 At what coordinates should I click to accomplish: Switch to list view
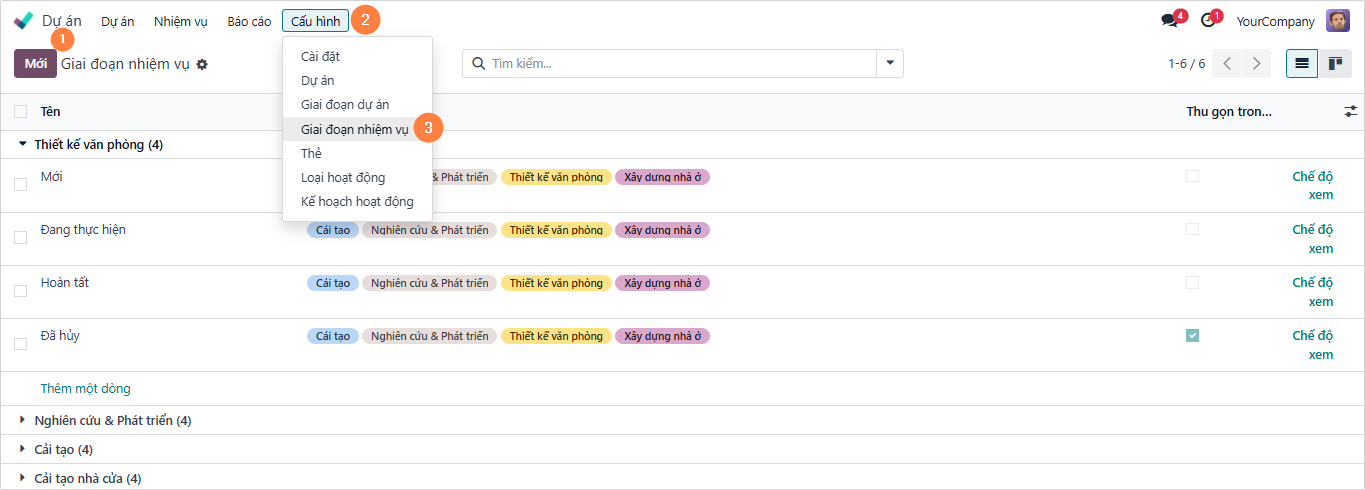(x=1301, y=64)
